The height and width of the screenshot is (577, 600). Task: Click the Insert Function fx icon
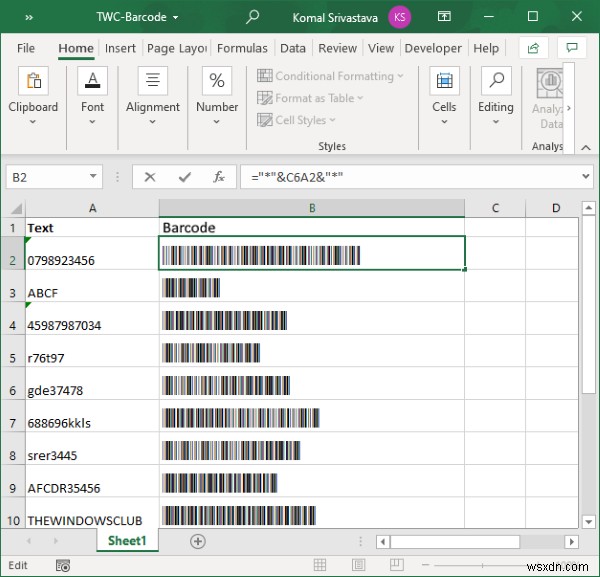219,177
